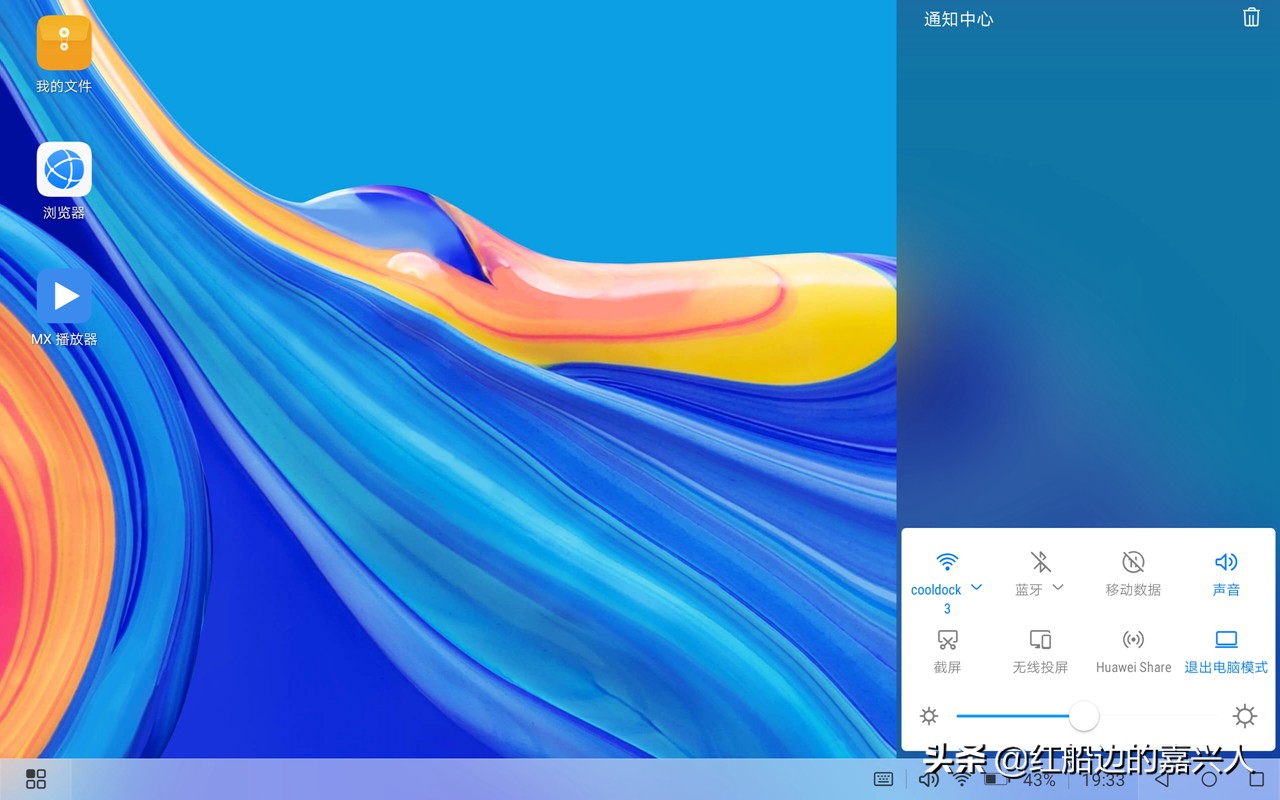
Task: Click the taskbar Wi-Fi status icon
Action: point(962,779)
